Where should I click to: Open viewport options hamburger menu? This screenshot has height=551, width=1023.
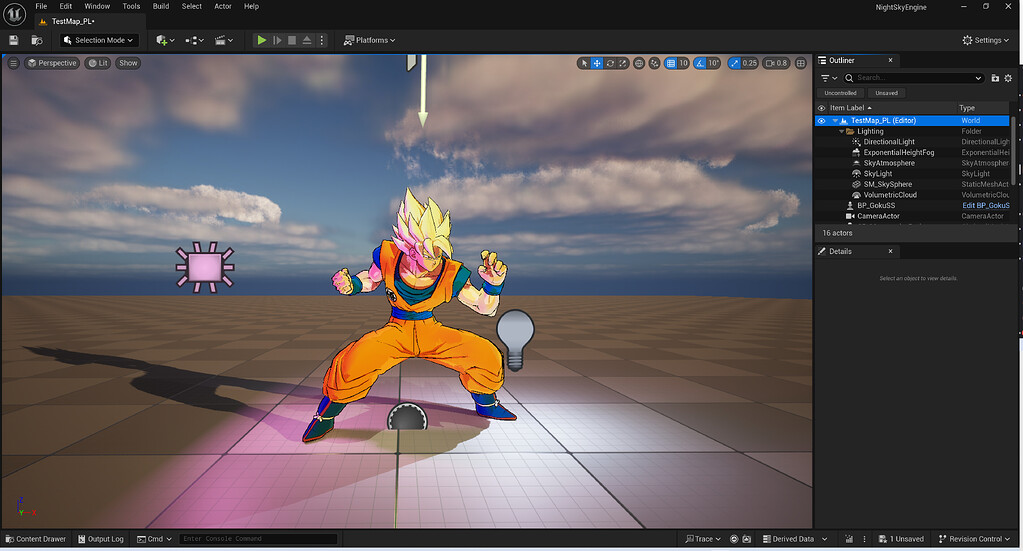(x=13, y=63)
